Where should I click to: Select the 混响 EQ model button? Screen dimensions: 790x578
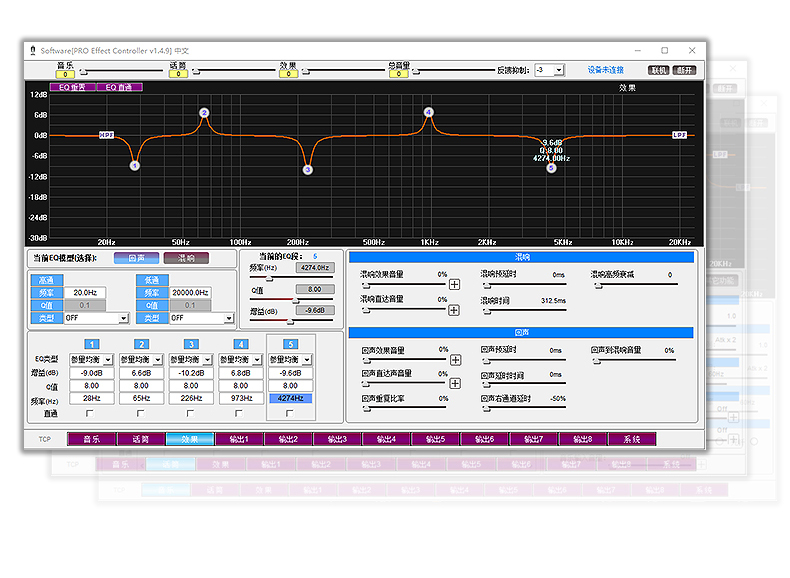[x=186, y=259]
